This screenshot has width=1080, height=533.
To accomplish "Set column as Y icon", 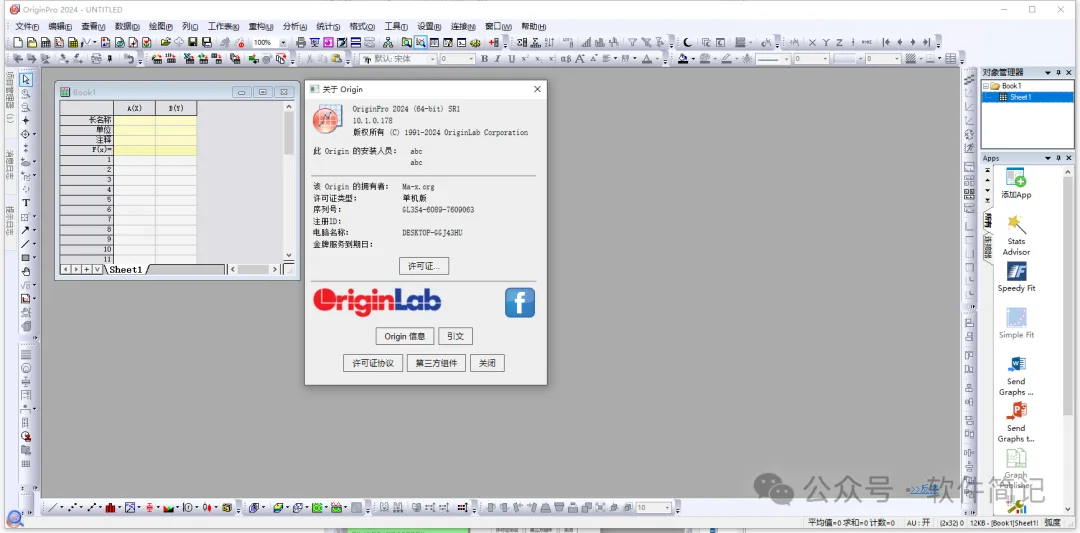I will (x=826, y=42).
